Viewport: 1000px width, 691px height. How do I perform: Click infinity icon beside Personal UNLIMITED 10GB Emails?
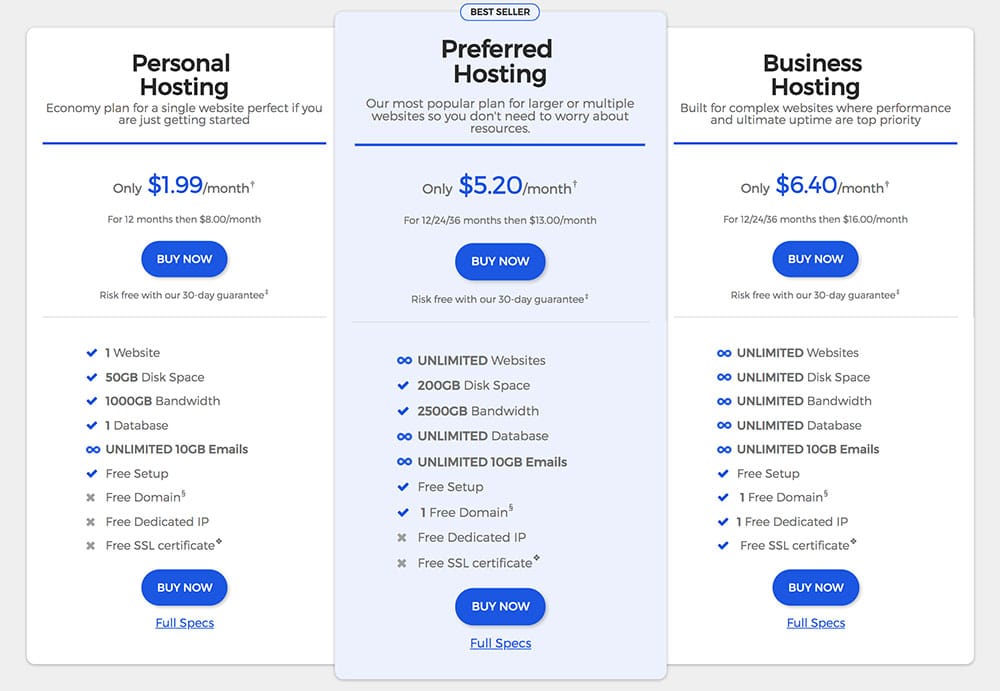(92, 450)
